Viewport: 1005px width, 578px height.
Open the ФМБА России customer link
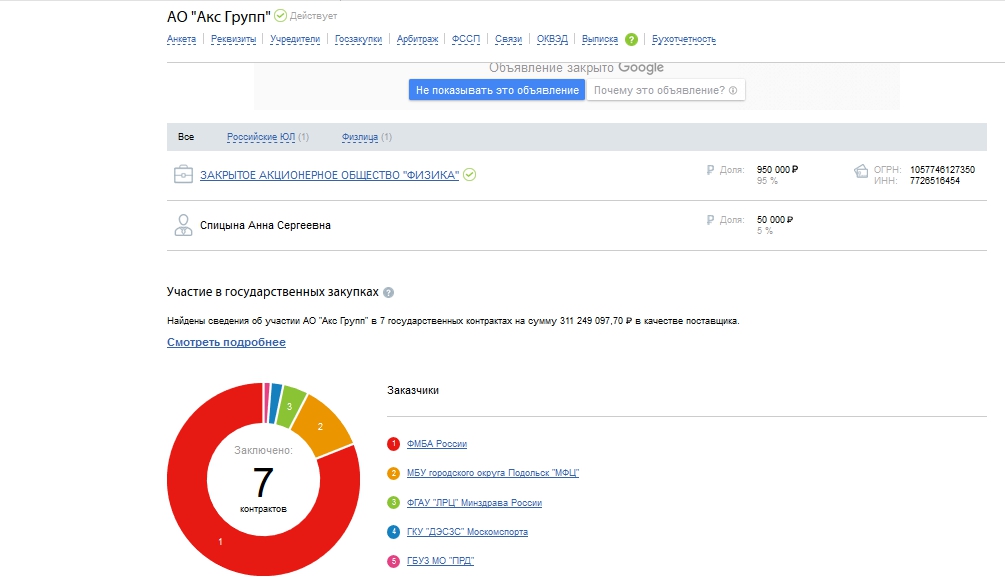point(436,443)
